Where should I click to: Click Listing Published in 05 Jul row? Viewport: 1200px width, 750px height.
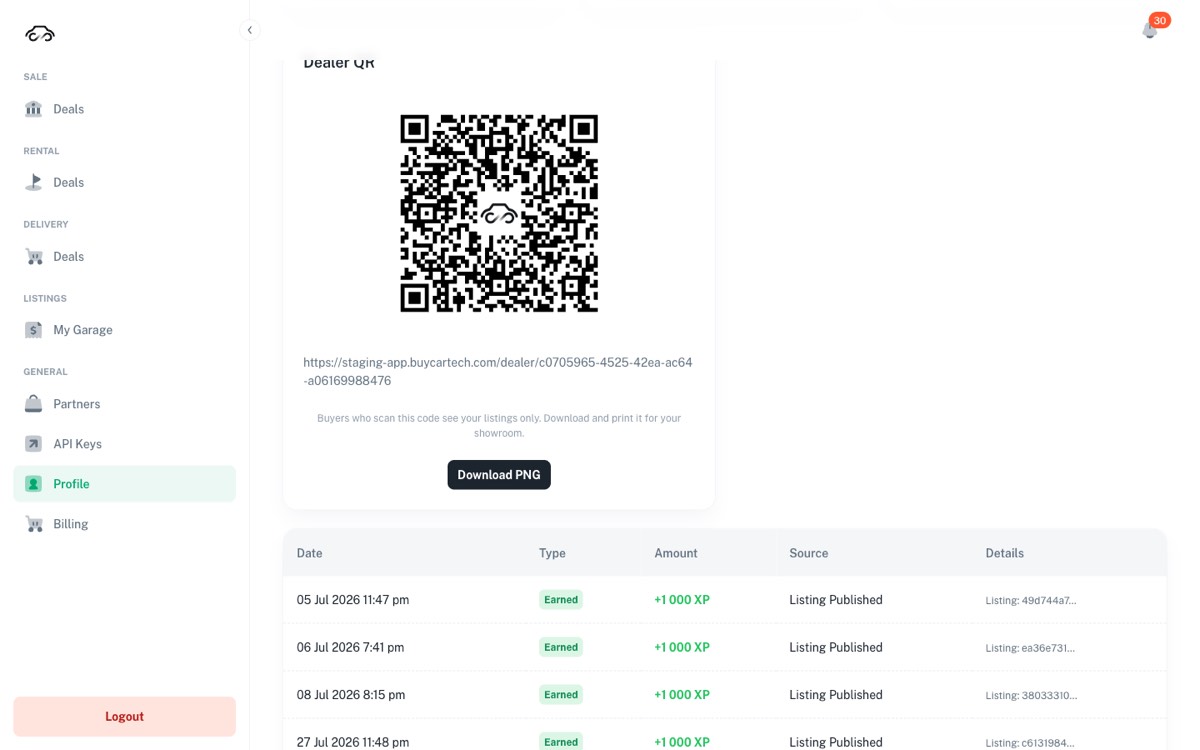(x=836, y=600)
